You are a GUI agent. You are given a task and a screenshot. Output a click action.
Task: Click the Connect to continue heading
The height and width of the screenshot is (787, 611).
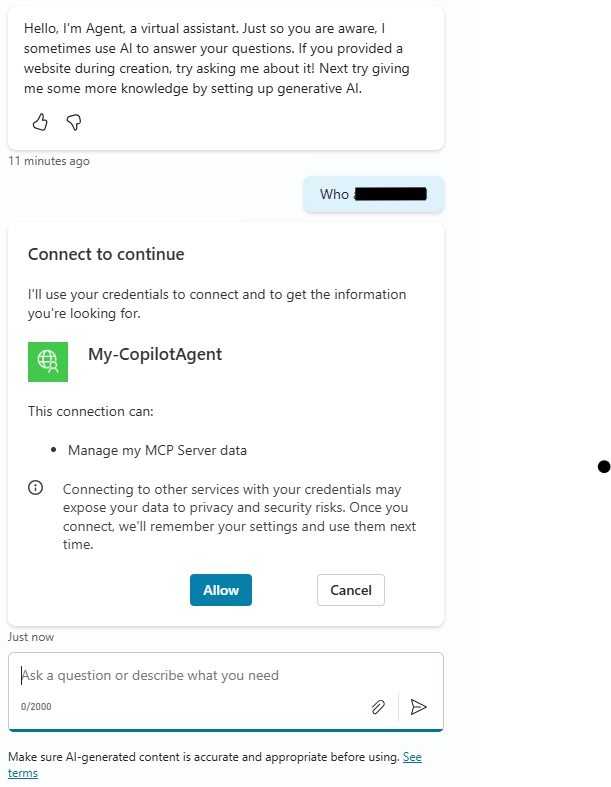click(106, 254)
